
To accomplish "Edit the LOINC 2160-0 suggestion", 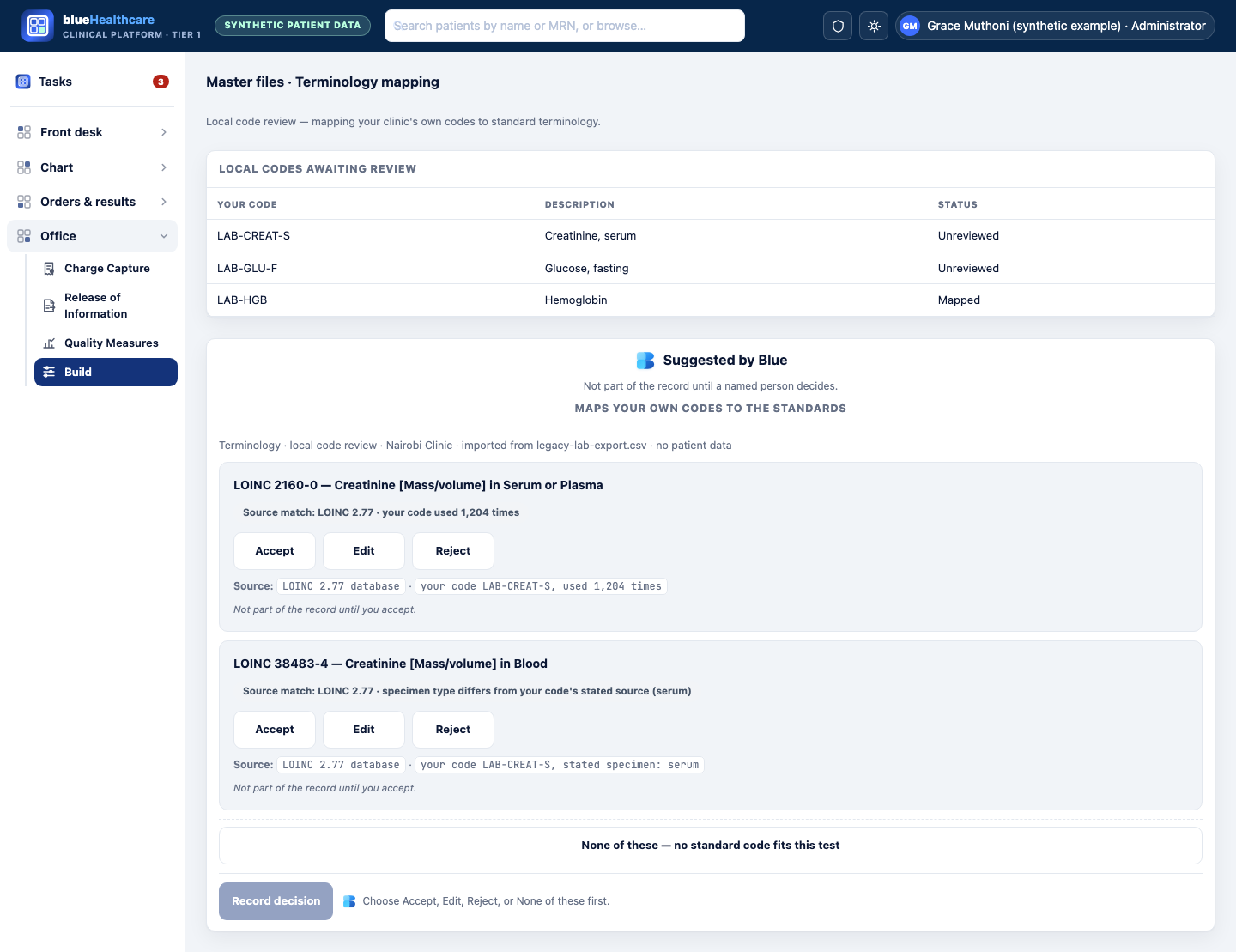I will coord(364,551).
